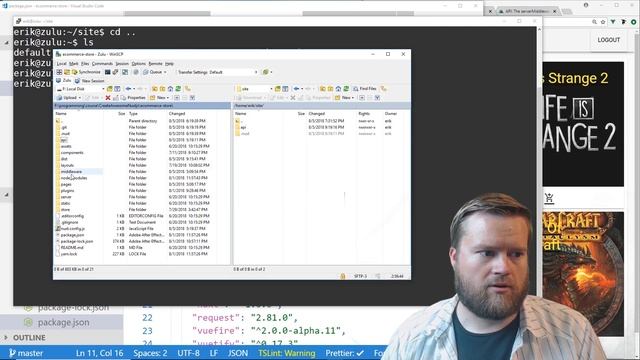
Task: Select the .git folder in local panel
Action: click(64, 127)
